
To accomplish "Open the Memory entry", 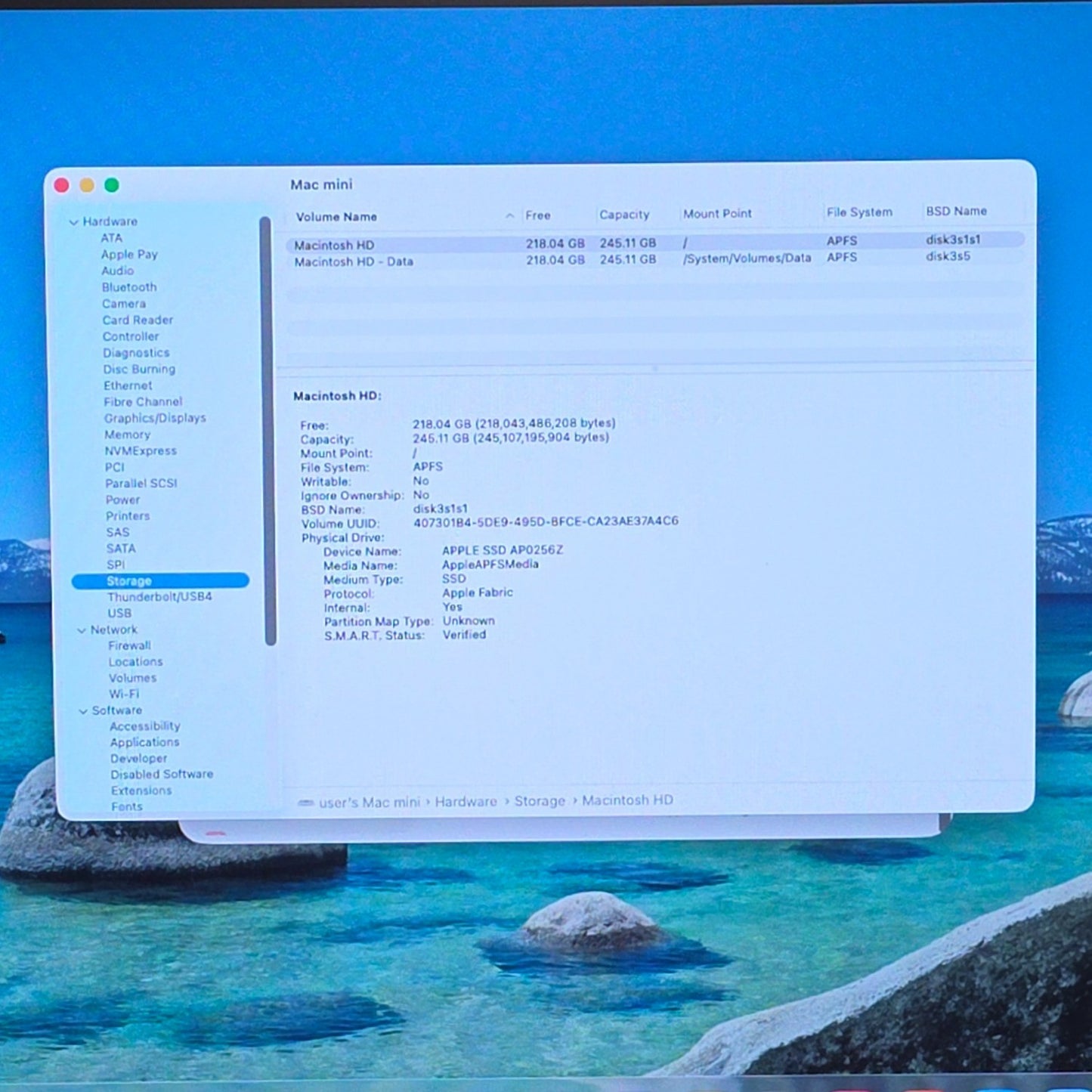I will pos(127,435).
